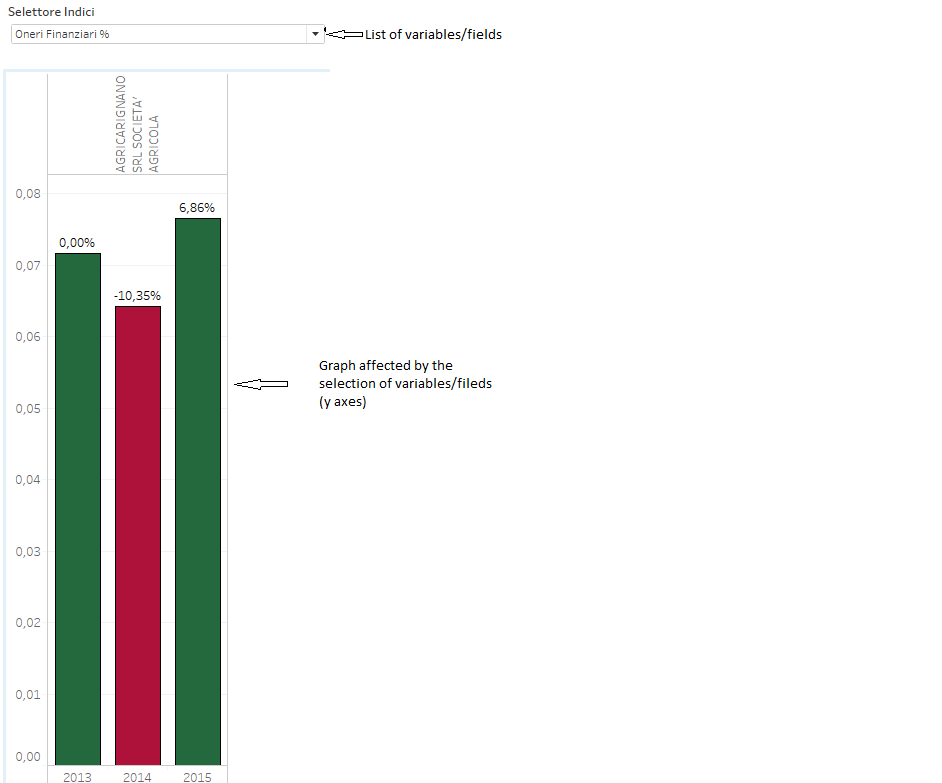The height and width of the screenshot is (783, 942).
Task: Select the AGRICAR IGNANO SRL SOCIETA' AGRICOLA column header
Action: (x=137, y=122)
